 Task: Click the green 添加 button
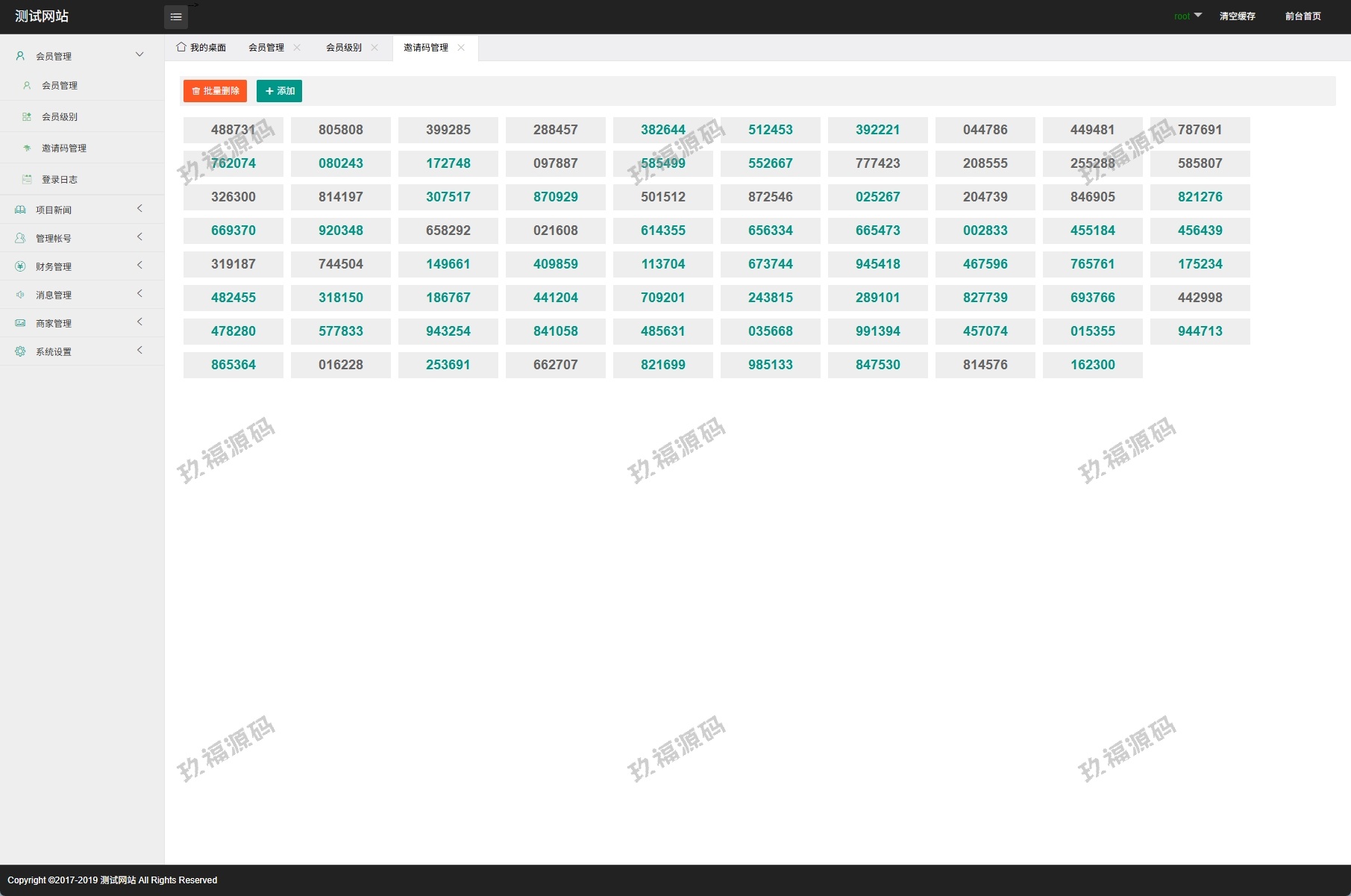coord(279,91)
